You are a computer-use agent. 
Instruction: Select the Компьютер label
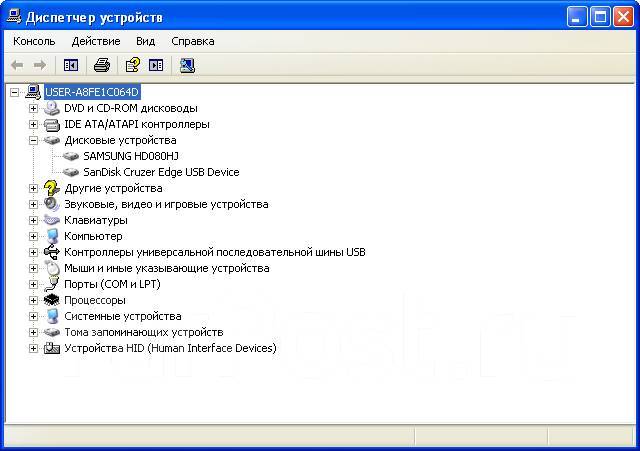93,236
